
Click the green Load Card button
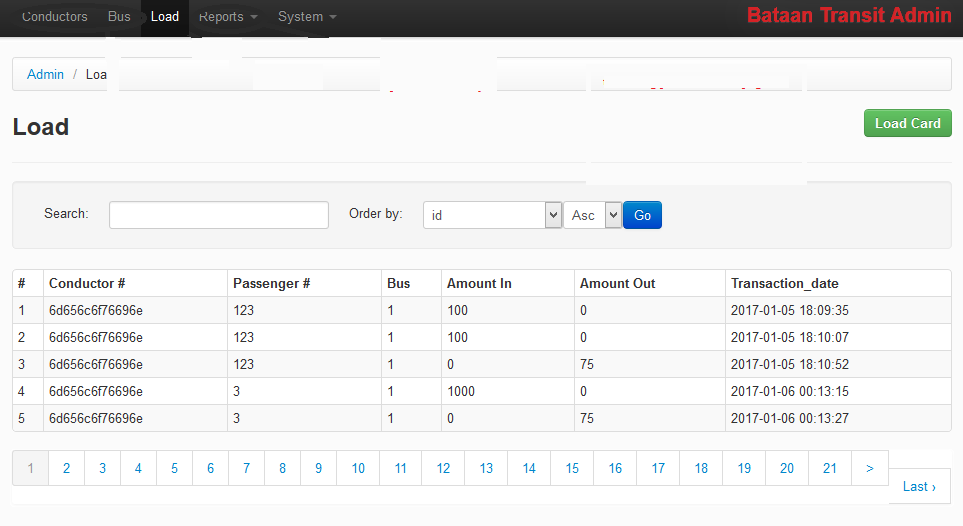tap(907, 123)
